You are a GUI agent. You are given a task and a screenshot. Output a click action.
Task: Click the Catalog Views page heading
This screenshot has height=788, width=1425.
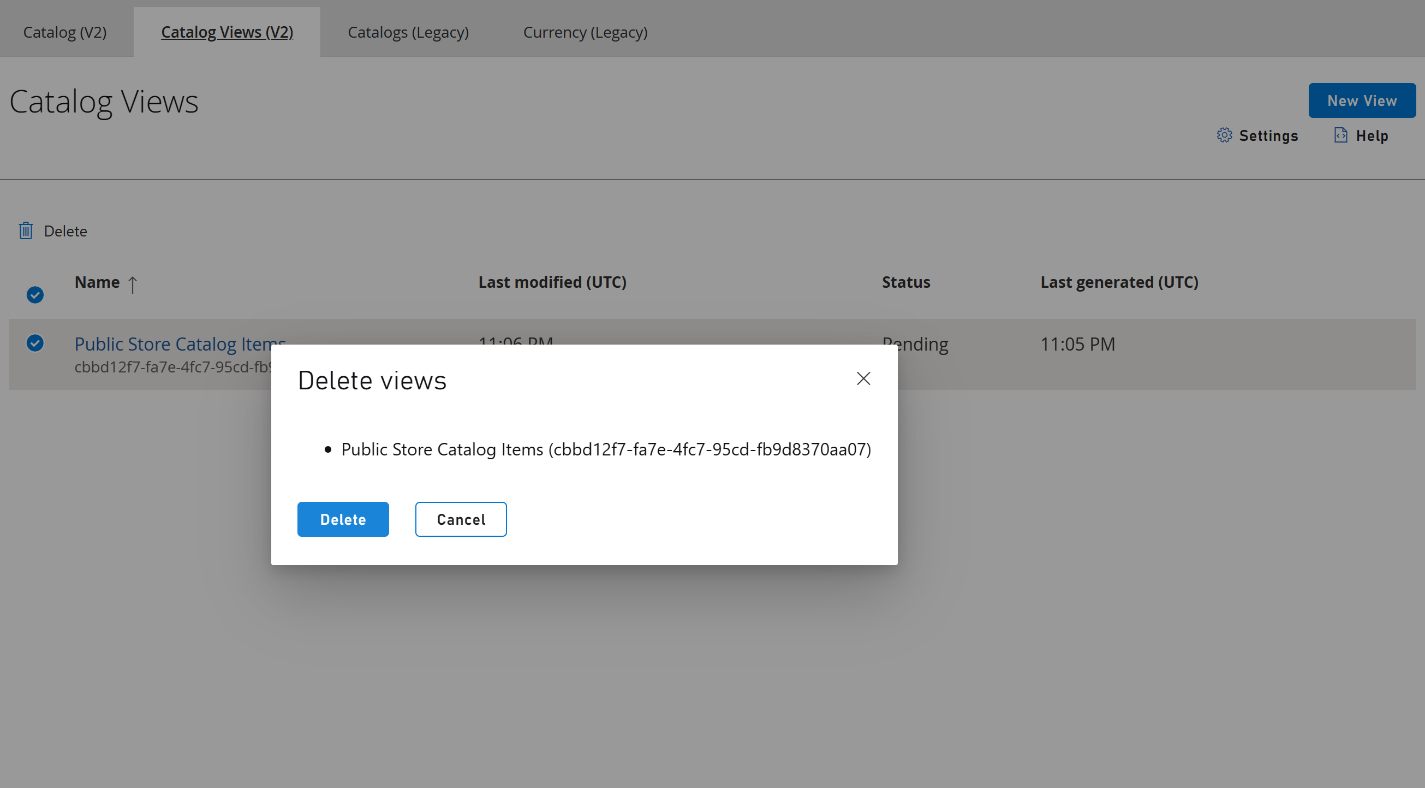[x=104, y=102]
